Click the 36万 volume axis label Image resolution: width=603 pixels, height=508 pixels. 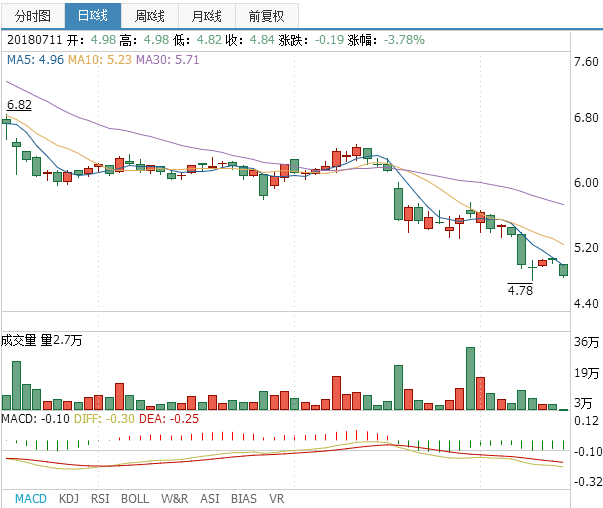pos(586,342)
